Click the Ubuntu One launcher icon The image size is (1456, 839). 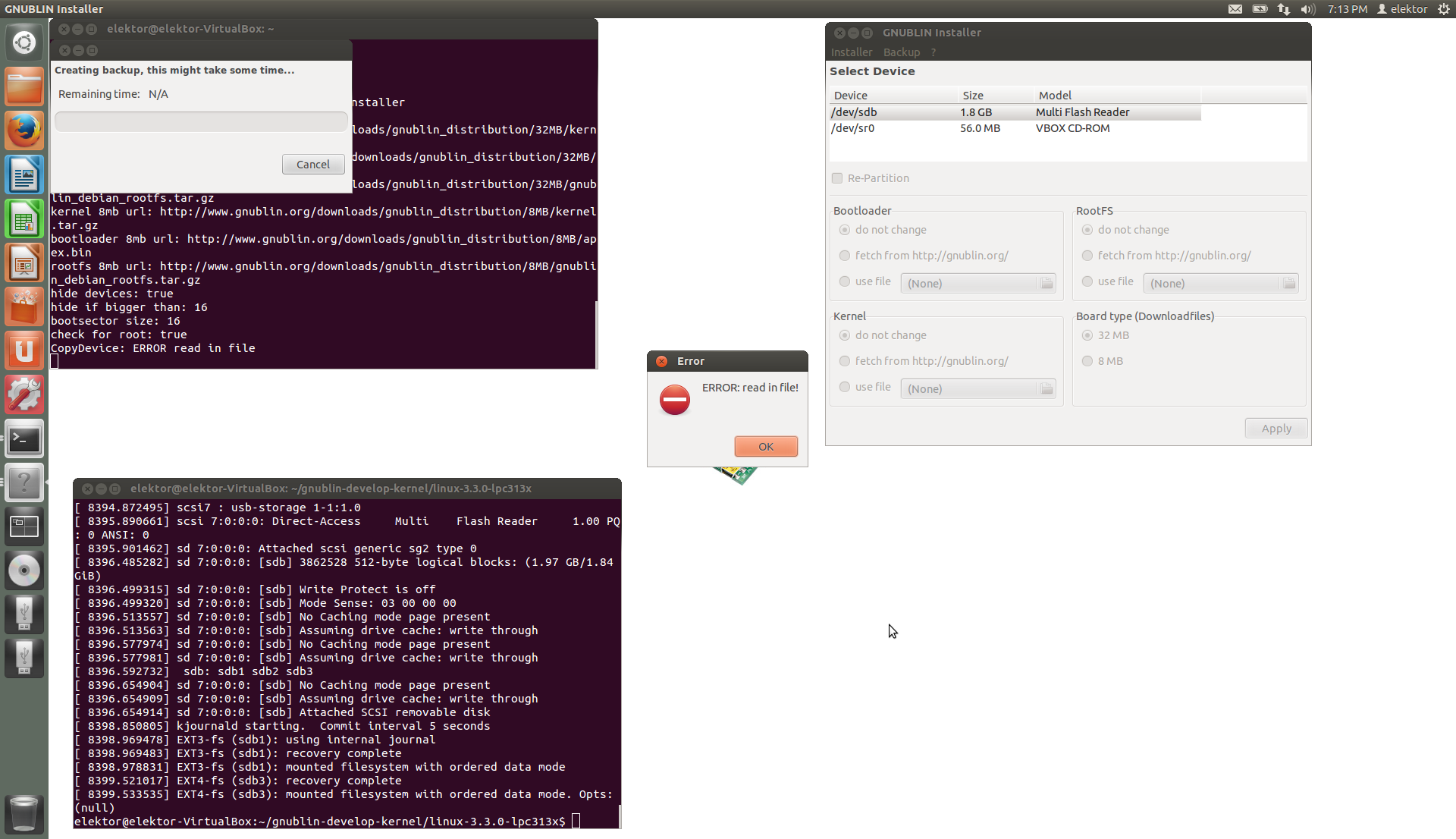point(24,351)
